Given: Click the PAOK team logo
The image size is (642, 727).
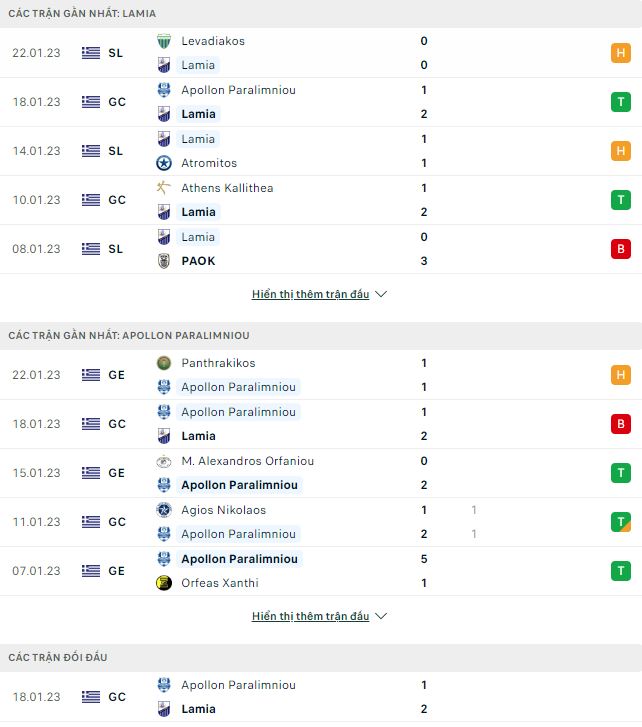Looking at the screenshot, I should (x=164, y=261).
